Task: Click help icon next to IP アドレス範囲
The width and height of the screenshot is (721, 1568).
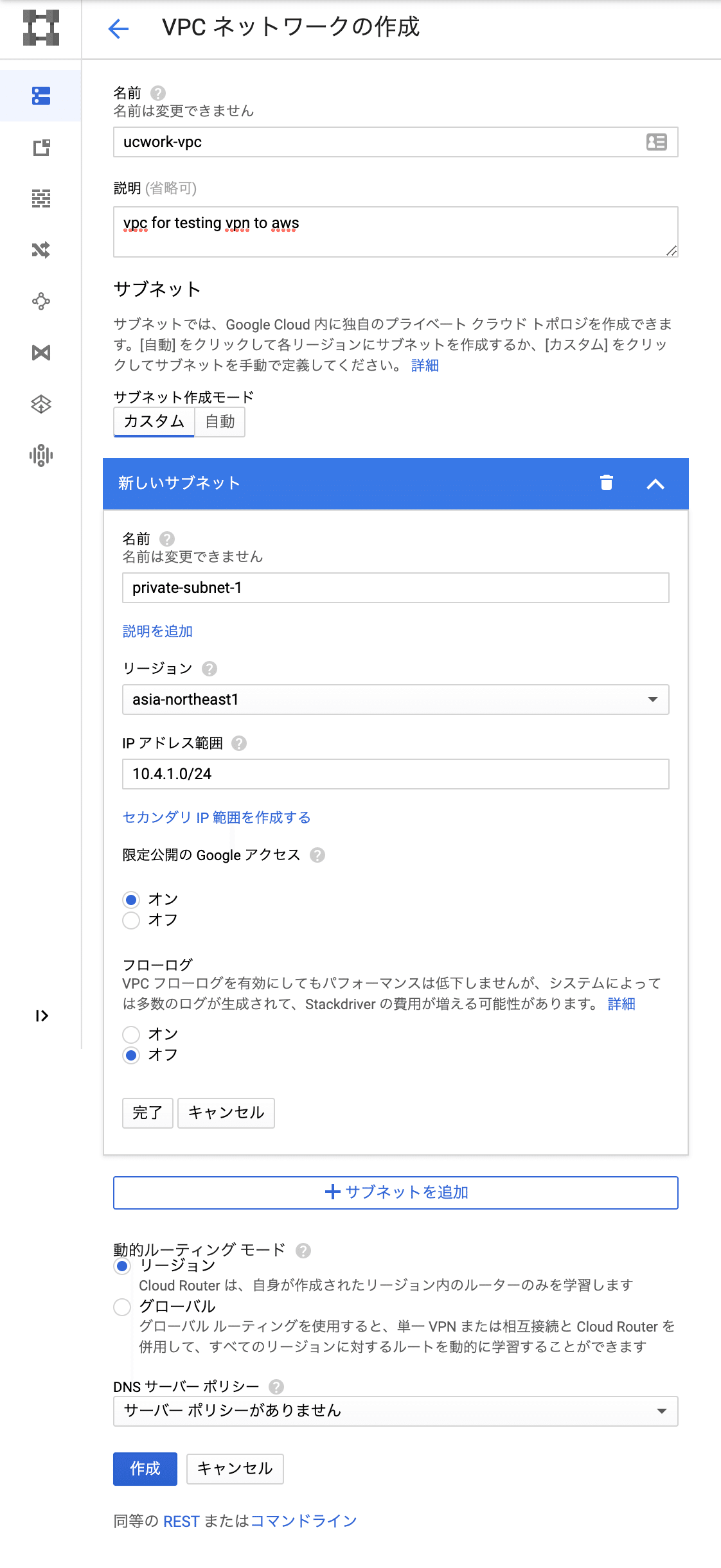Action: 239,743
